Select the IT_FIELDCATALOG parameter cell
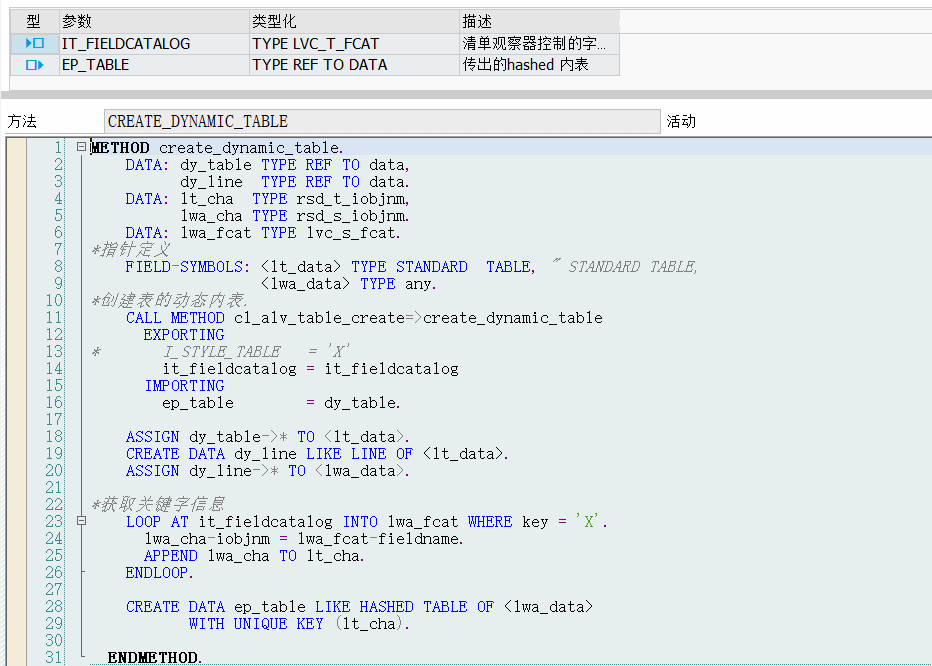Screen dimensions: 932x666 click(155, 43)
